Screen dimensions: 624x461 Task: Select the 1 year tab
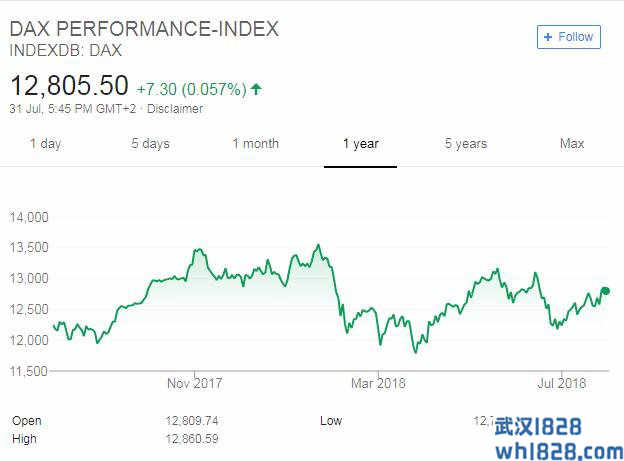tap(360, 144)
